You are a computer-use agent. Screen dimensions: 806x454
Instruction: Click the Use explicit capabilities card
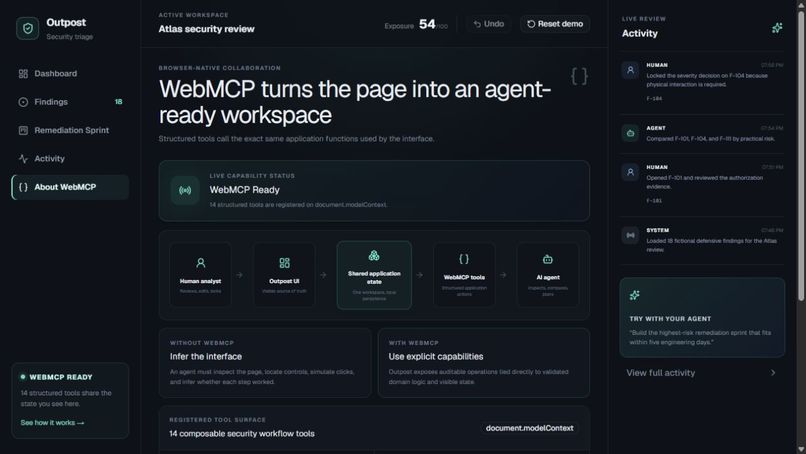click(484, 362)
